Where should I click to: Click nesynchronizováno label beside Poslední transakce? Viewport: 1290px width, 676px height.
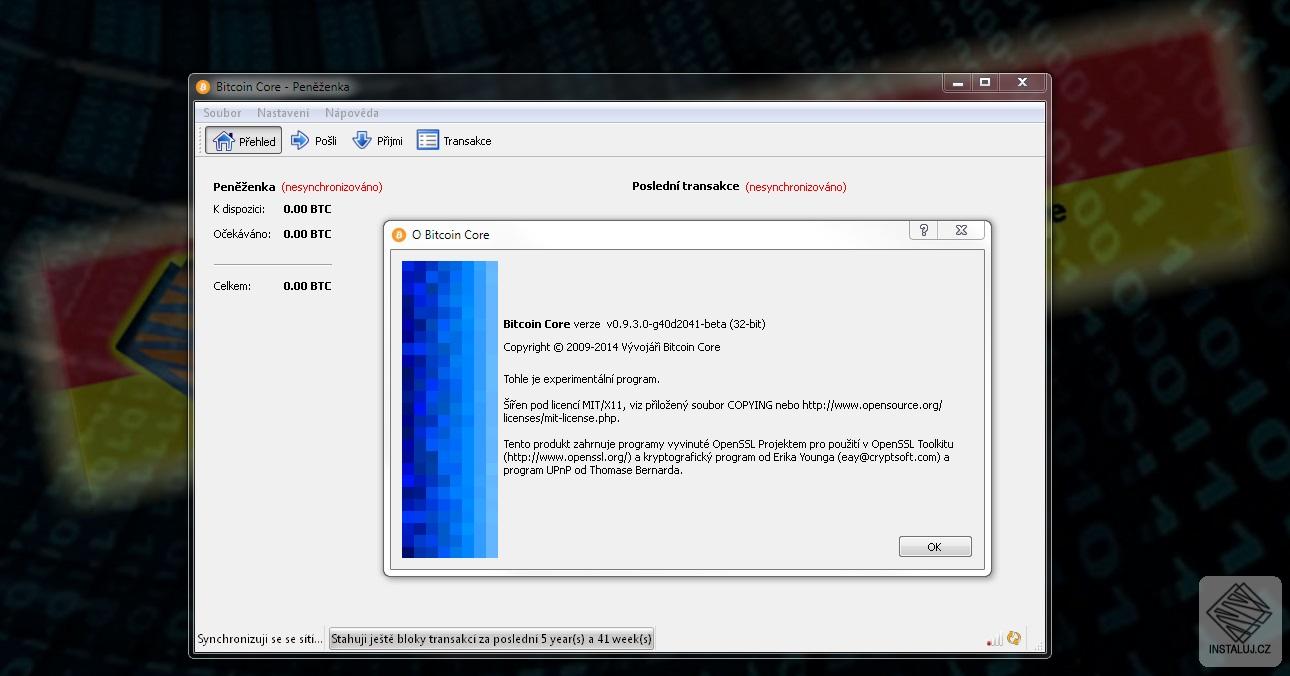(796, 187)
